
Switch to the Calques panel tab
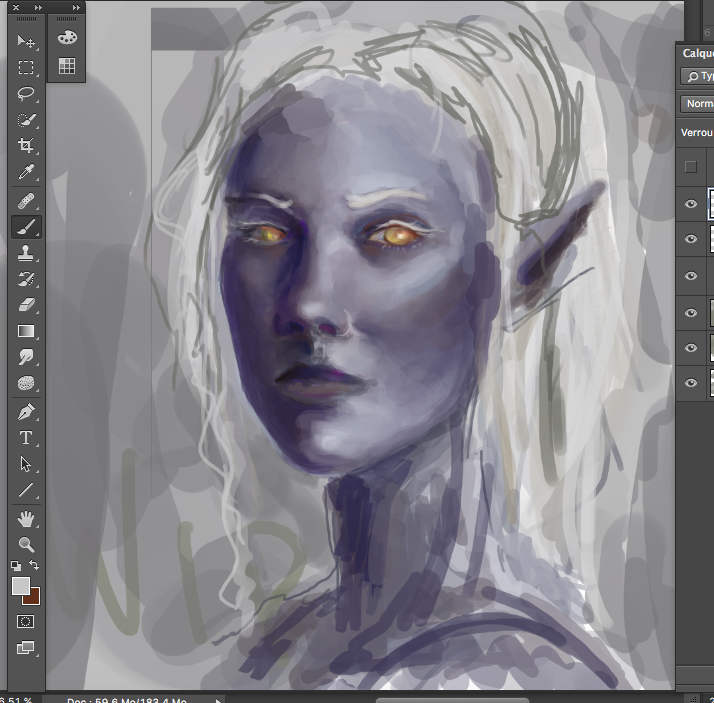click(697, 54)
